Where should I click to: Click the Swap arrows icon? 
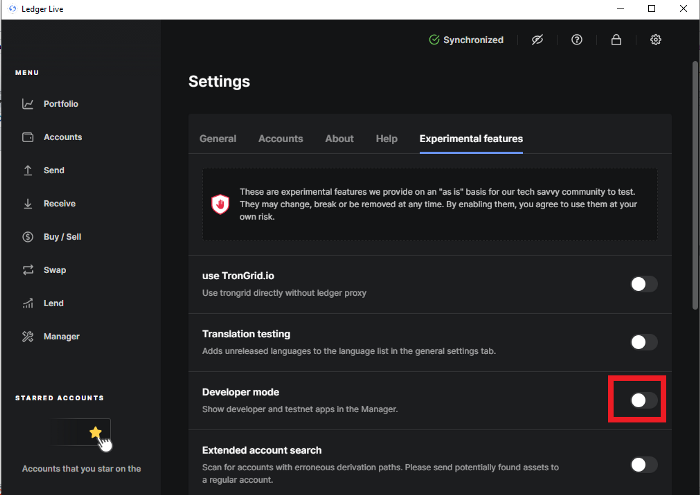(28, 270)
